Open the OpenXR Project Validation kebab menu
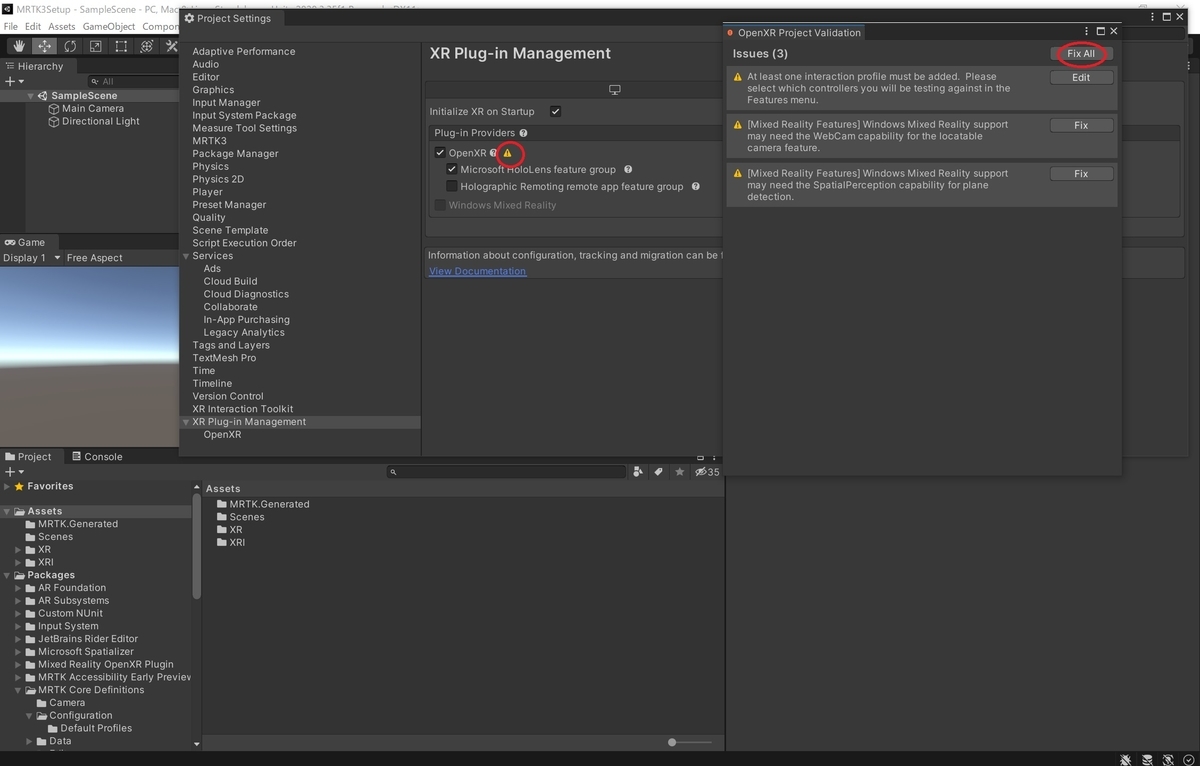Screen dimensions: 1200x766 click(1087, 32)
